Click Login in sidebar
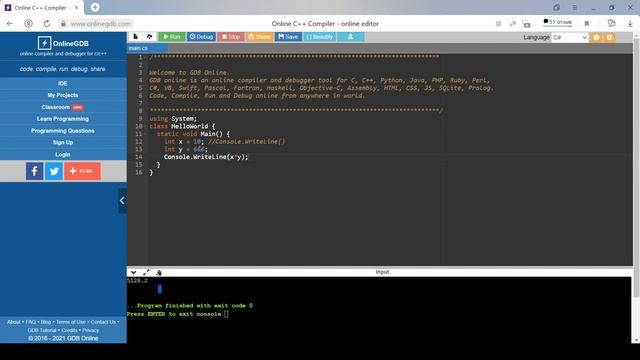The width and height of the screenshot is (640, 360). 63,154
